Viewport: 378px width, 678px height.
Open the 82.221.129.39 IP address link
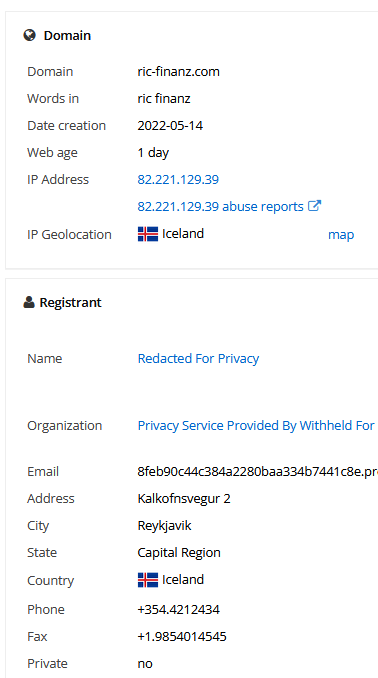[178, 179]
